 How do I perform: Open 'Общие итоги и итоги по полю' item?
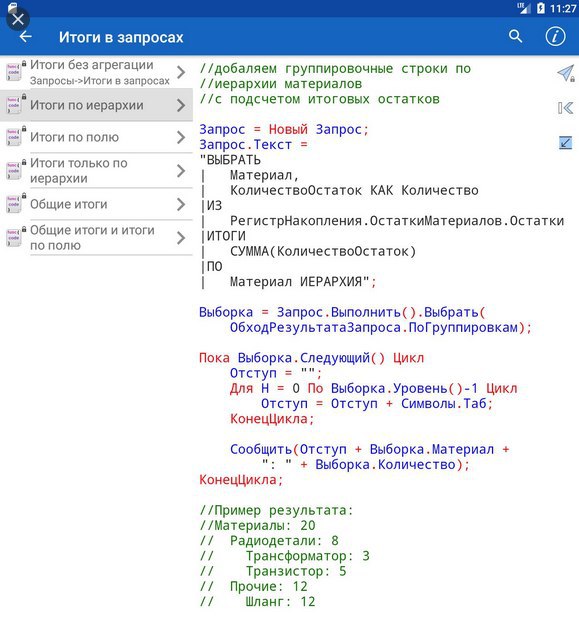click(x=96, y=238)
